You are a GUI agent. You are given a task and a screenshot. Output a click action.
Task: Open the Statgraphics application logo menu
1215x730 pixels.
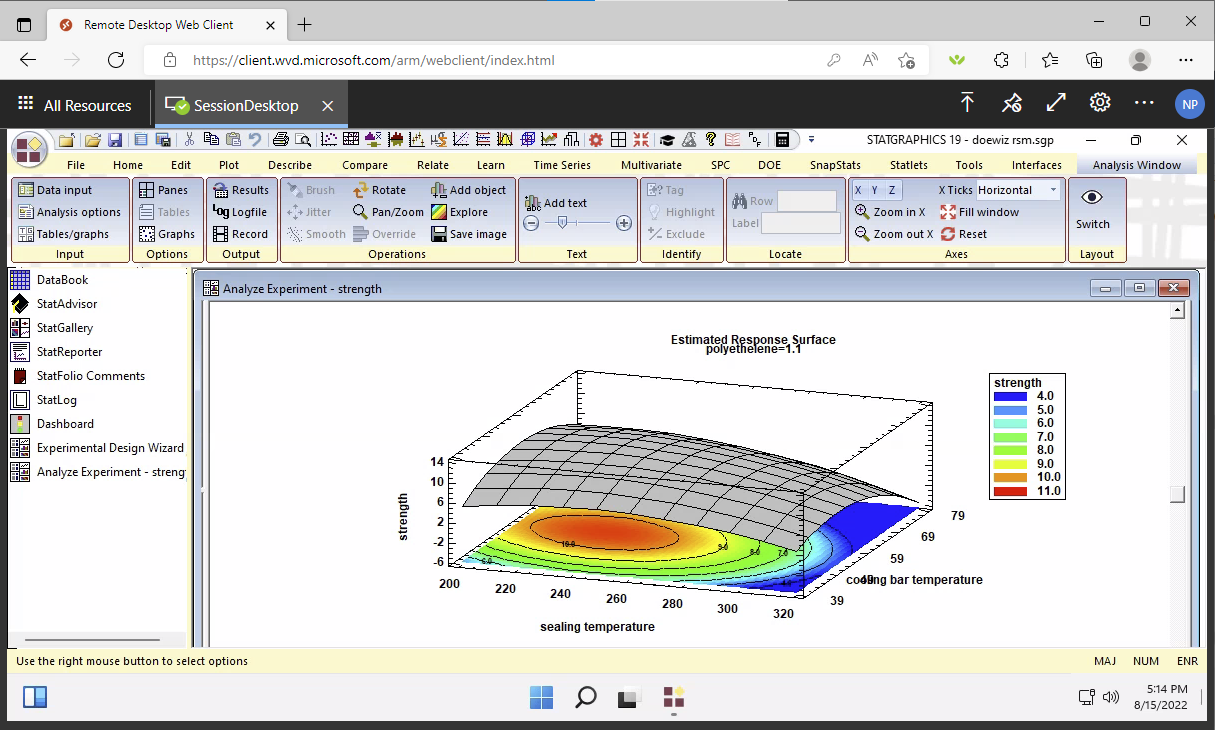pyautogui.click(x=30, y=150)
